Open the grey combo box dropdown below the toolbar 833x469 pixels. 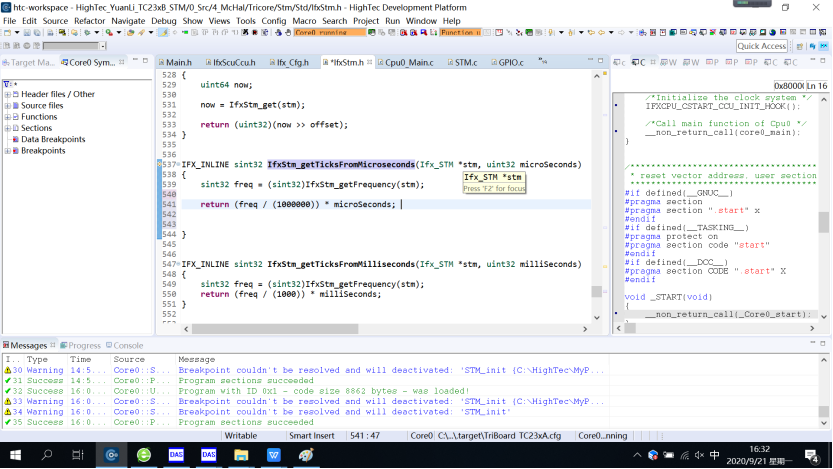point(103,46)
